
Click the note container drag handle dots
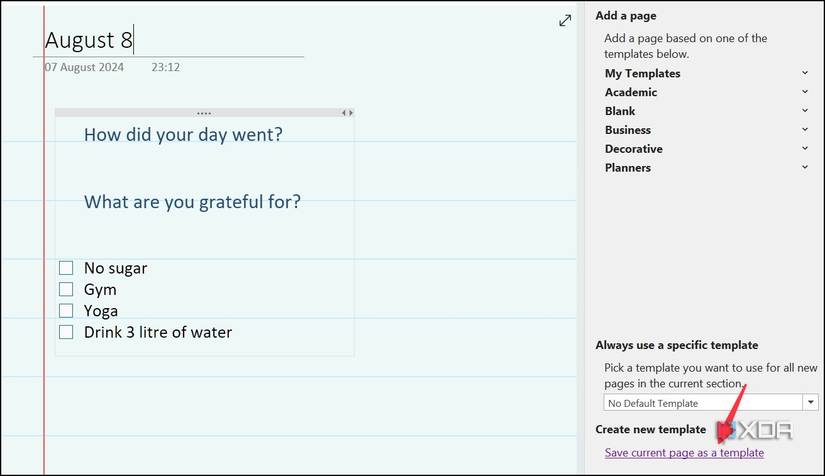coord(204,114)
